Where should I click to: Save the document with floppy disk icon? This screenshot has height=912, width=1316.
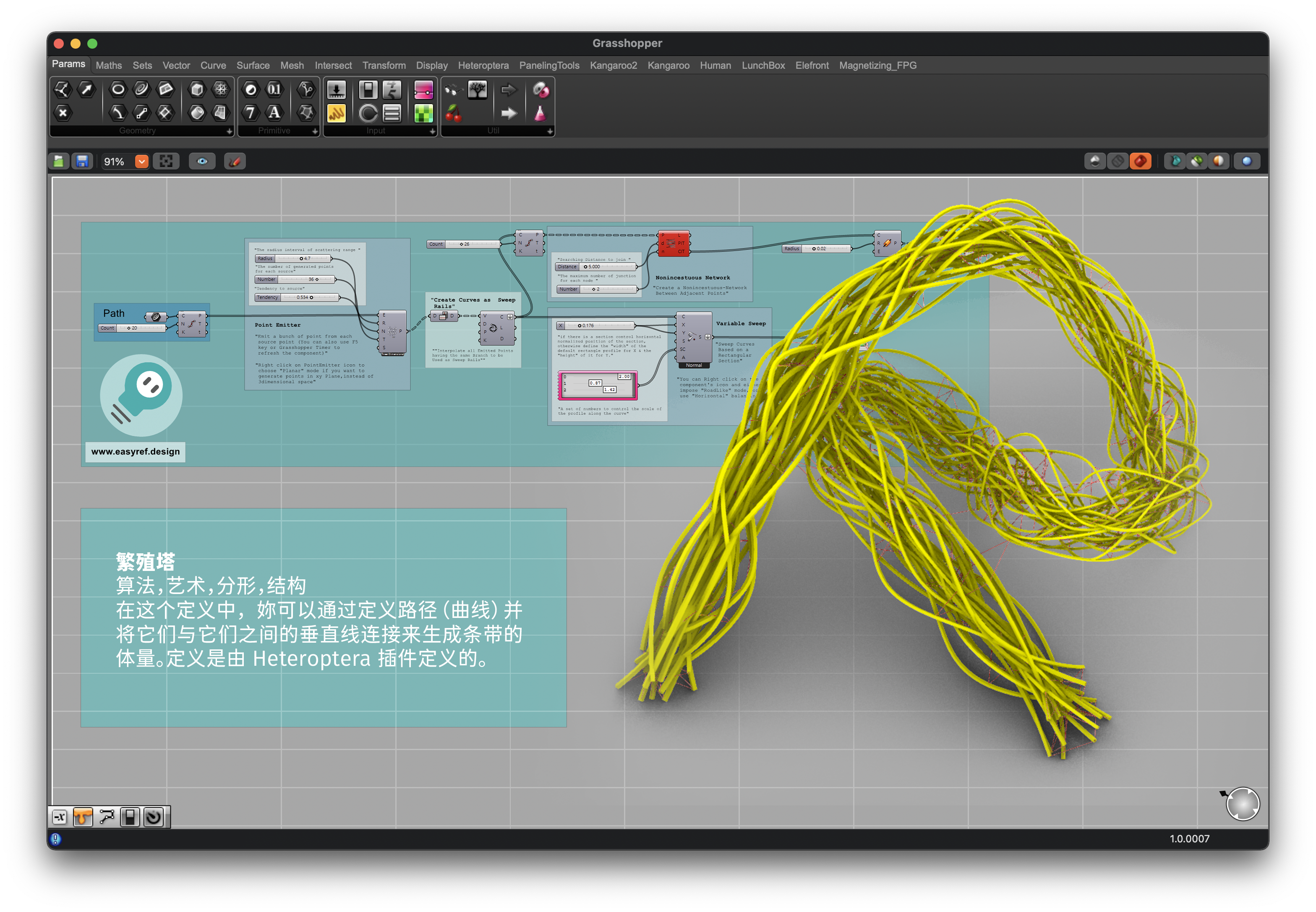coord(82,162)
